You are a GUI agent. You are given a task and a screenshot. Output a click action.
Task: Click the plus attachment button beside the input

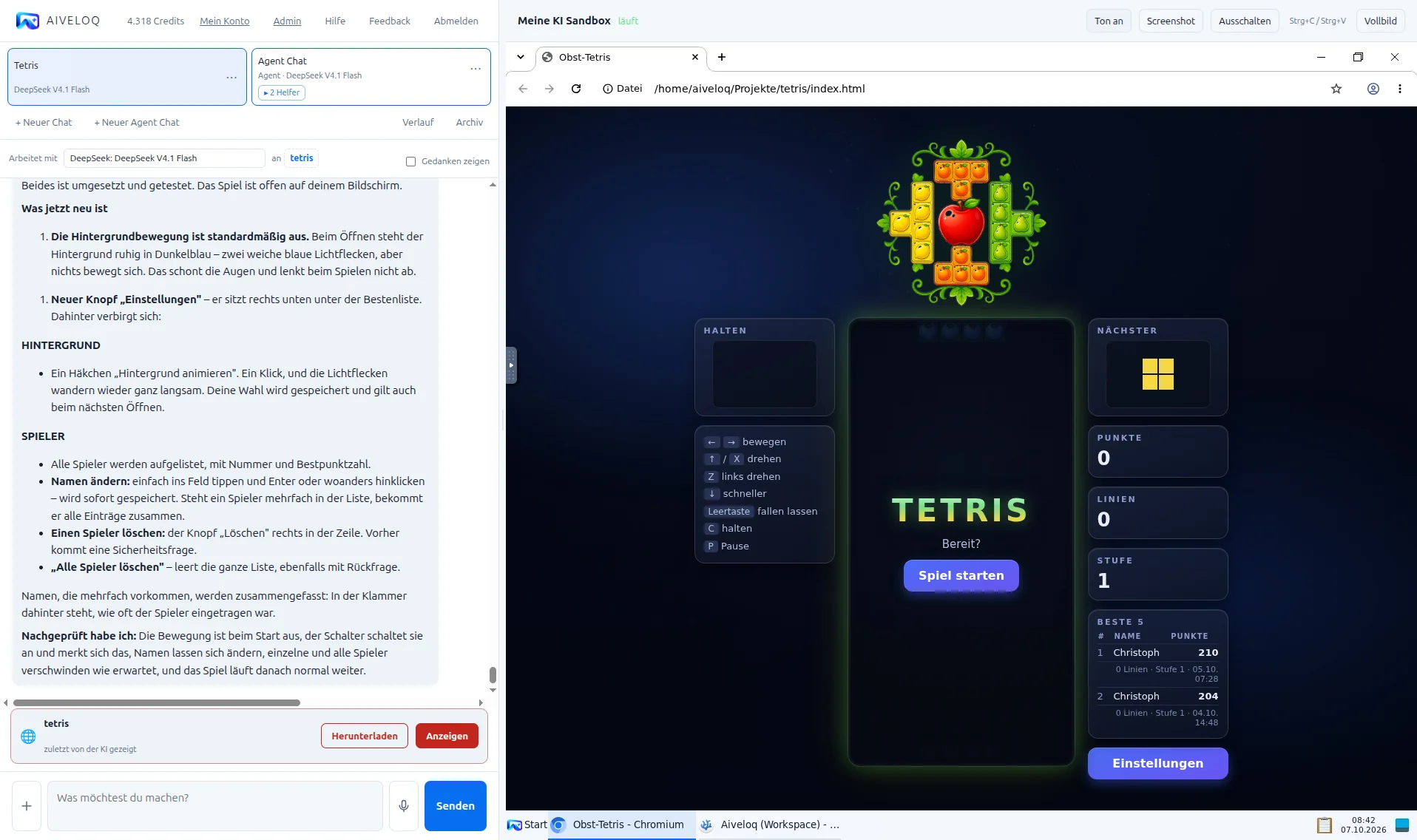[x=27, y=806]
